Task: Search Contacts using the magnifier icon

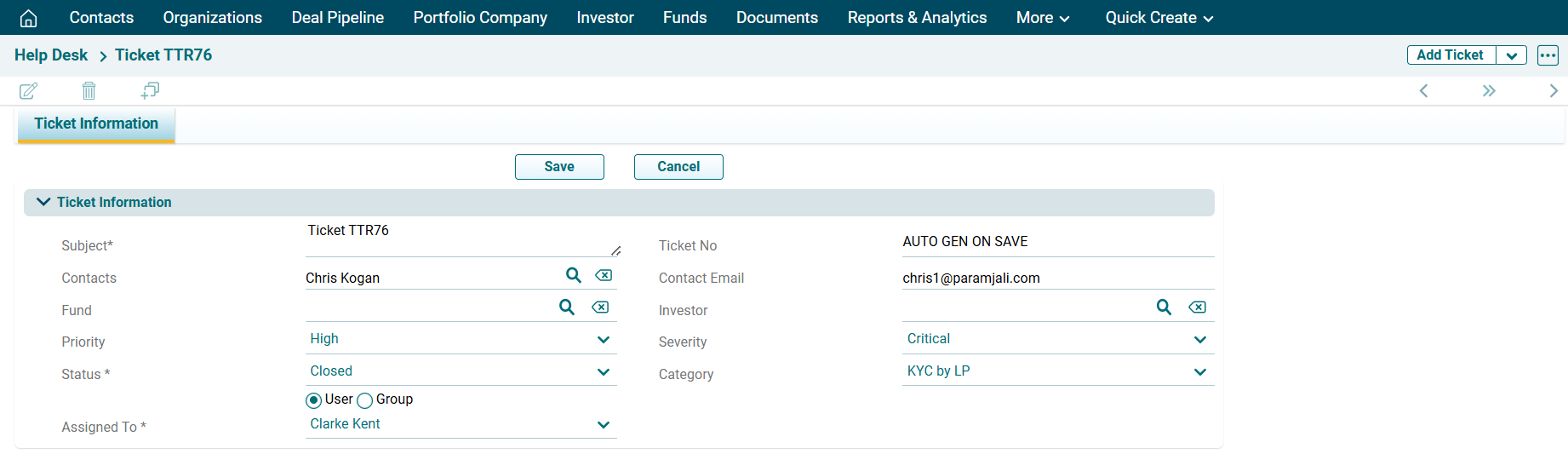Action: (x=574, y=275)
